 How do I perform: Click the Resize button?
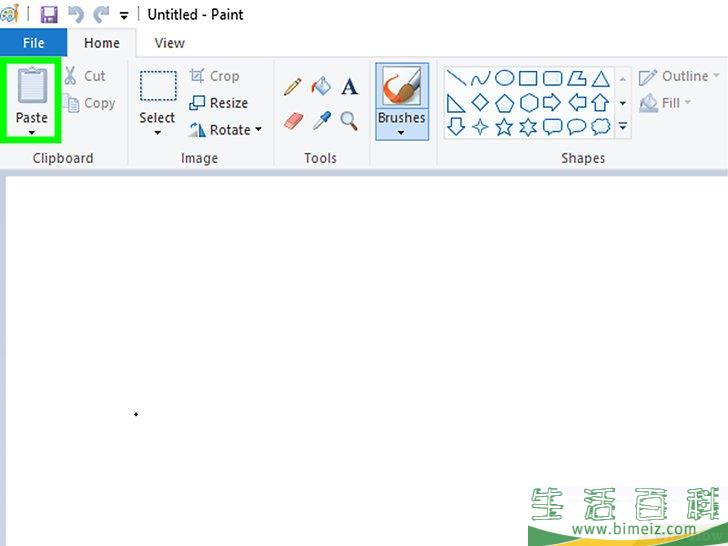tap(219, 103)
